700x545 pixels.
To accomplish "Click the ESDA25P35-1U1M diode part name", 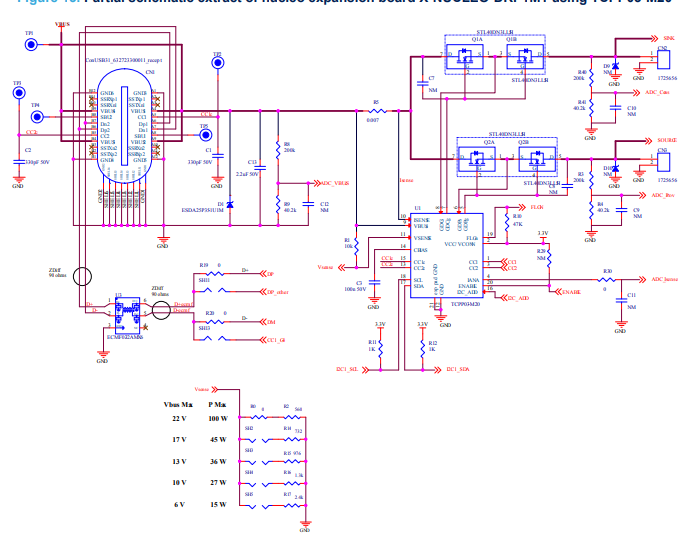I will (x=202, y=210).
